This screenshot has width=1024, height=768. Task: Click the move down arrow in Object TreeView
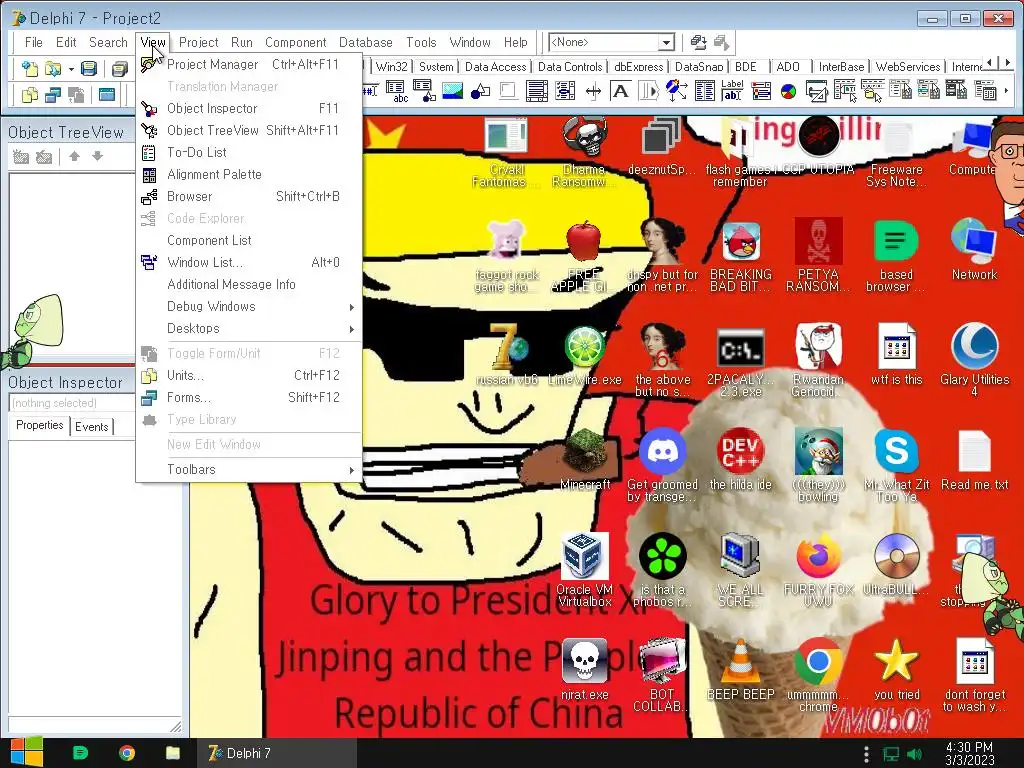97,156
